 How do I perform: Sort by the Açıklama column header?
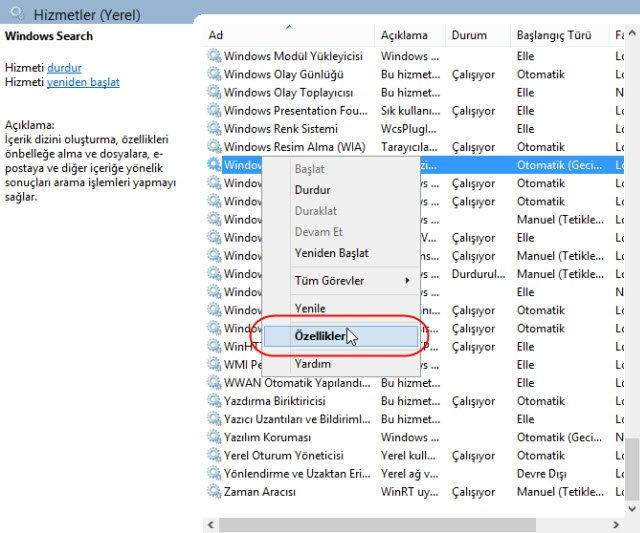409,35
